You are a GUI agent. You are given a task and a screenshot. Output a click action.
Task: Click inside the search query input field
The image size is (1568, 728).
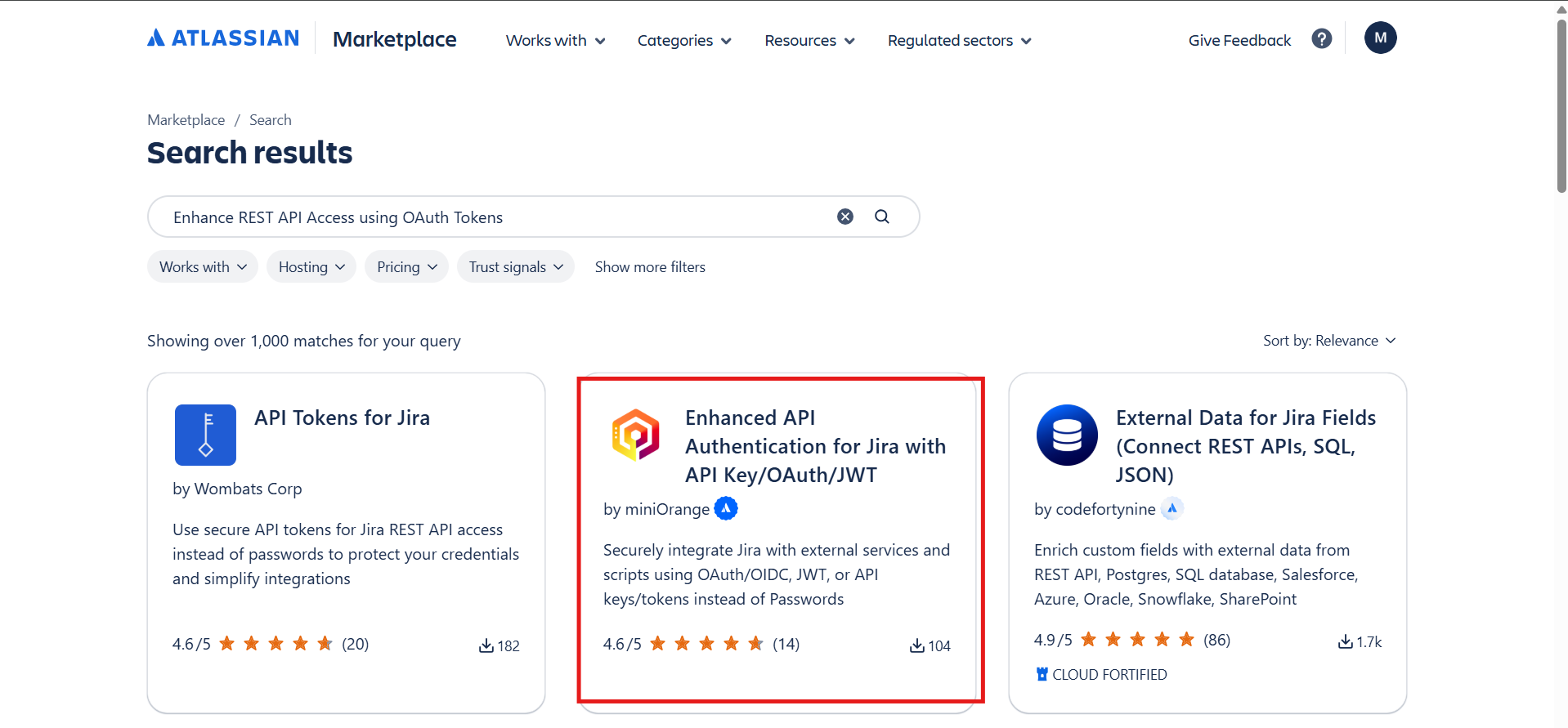click(x=499, y=217)
